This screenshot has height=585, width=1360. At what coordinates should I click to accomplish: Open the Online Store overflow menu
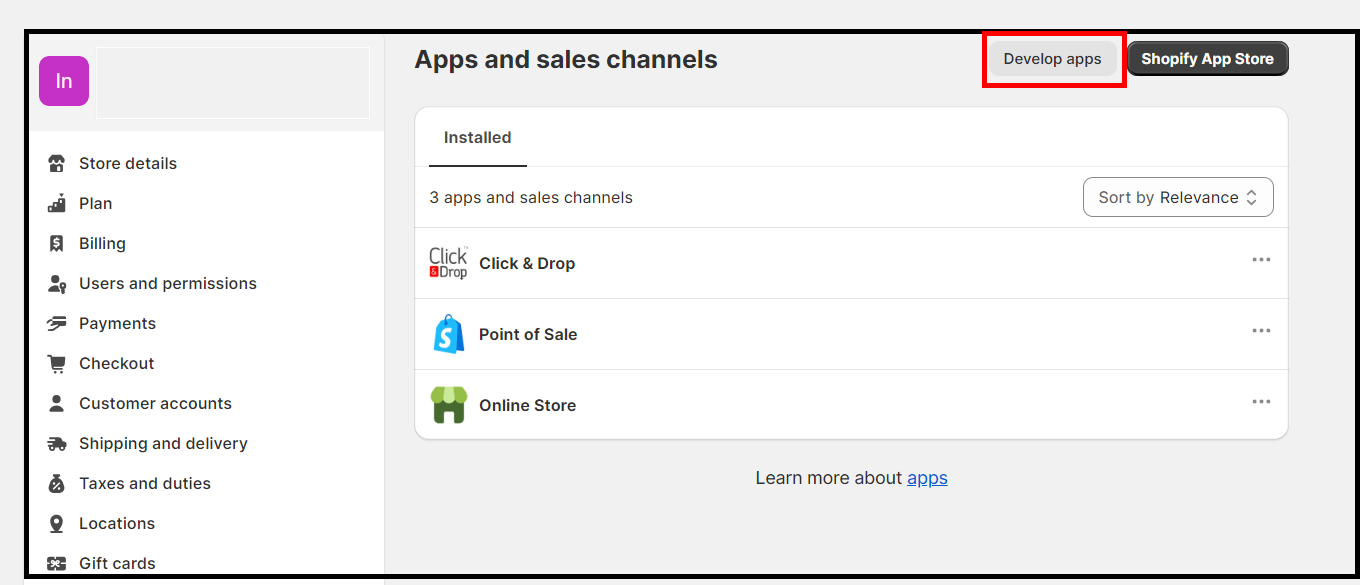click(1261, 402)
